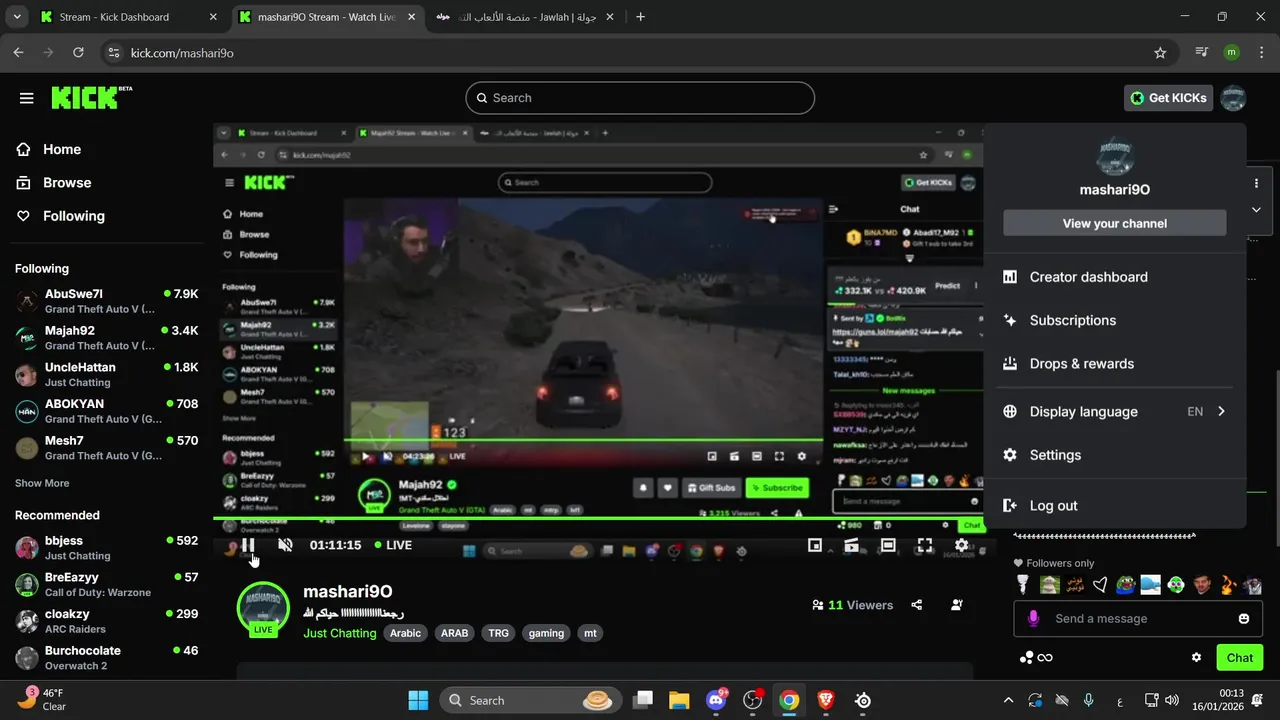This screenshot has height=720, width=1280.
Task: Click the mashari9O channel avatar with LIVE badge
Action: click(263, 608)
